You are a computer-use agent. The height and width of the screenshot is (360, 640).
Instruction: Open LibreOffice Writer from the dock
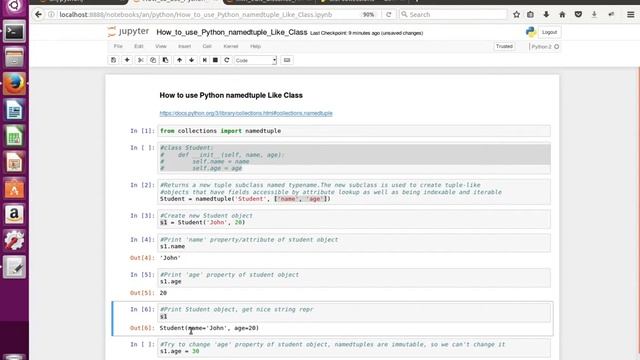point(14,110)
